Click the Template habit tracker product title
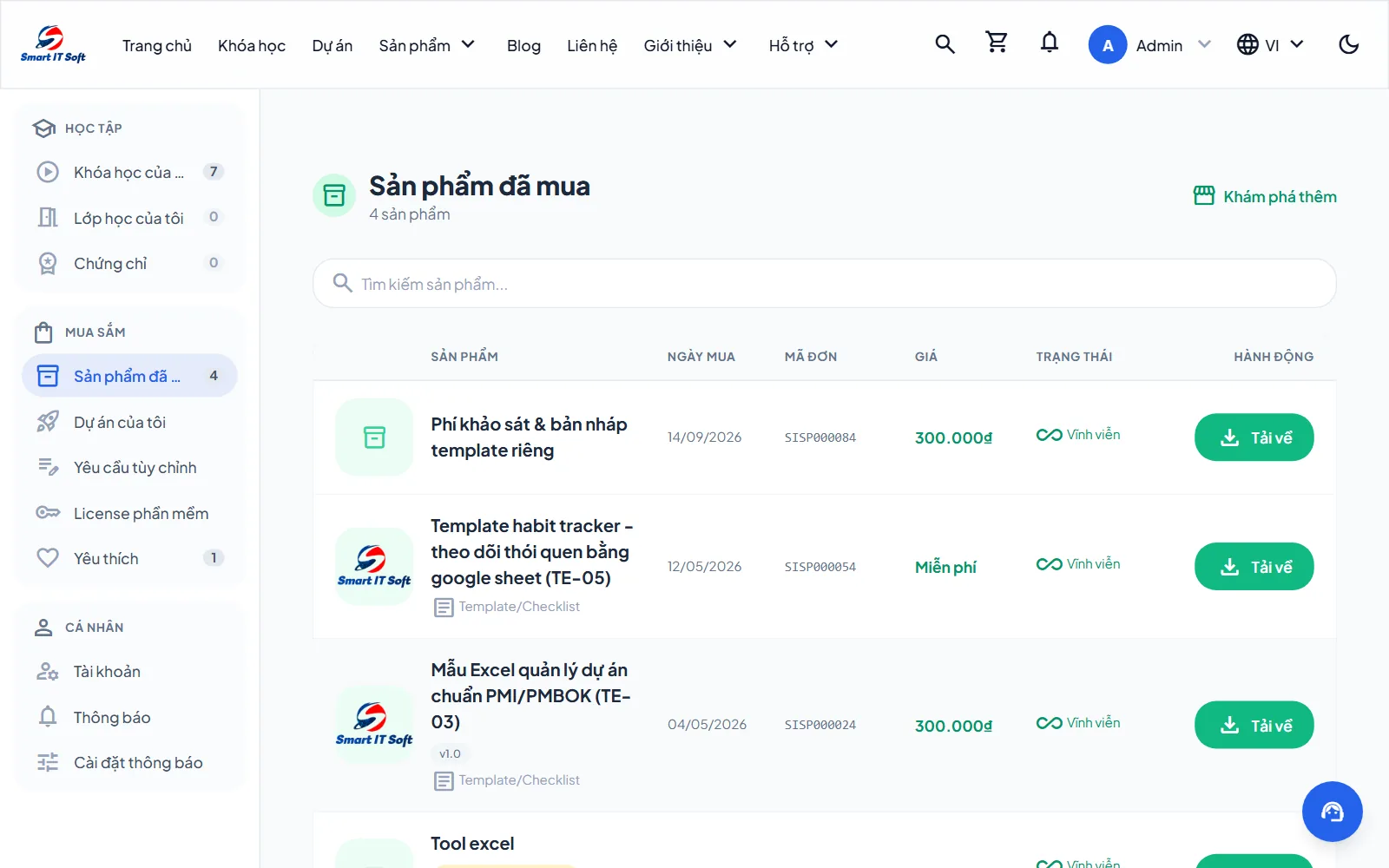 point(532,552)
